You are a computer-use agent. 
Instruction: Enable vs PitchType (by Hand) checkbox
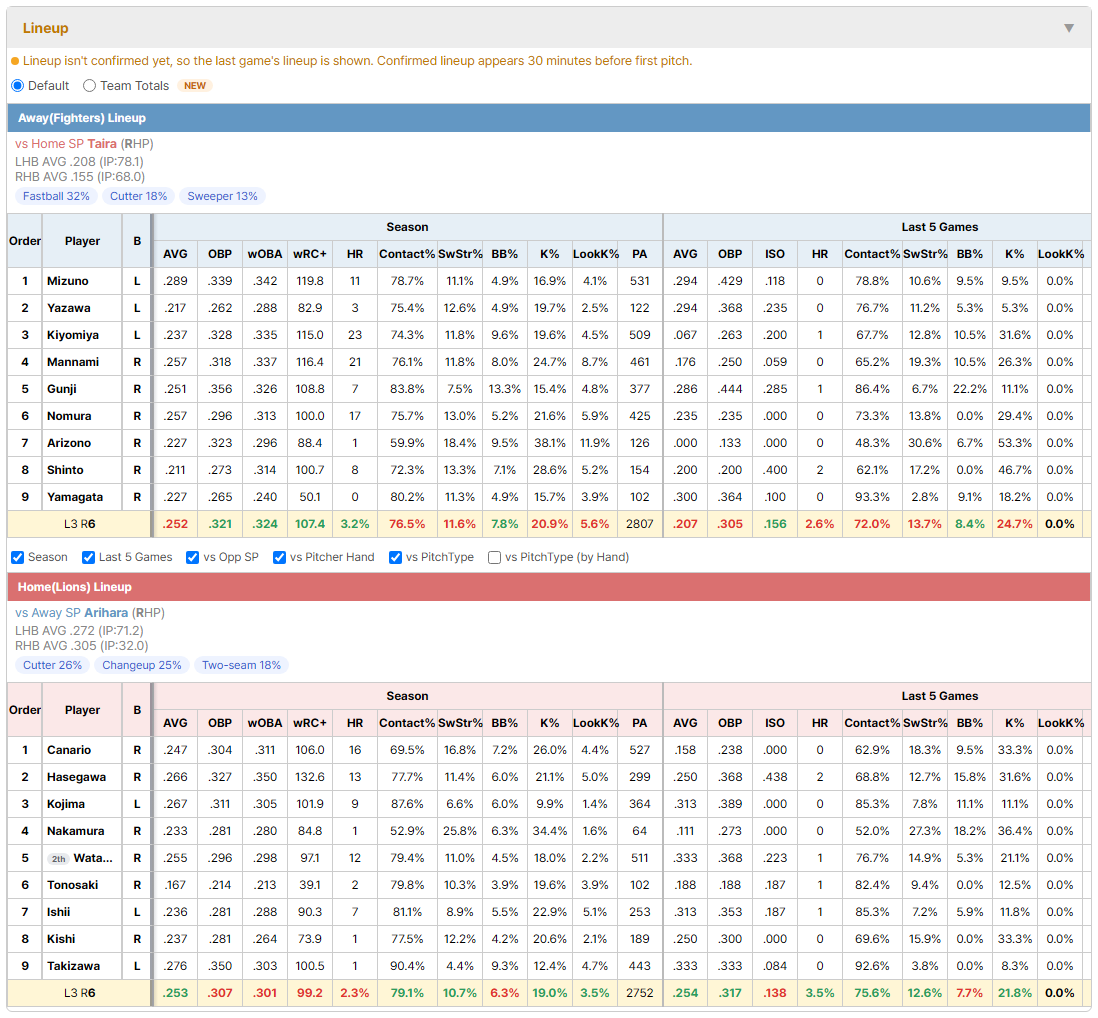click(x=494, y=557)
